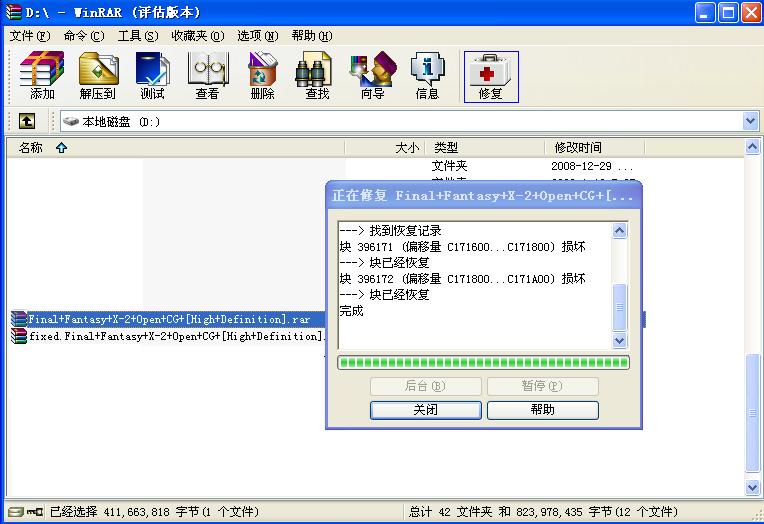This screenshot has height=524, width=764.
Task: Click the 删除 (Delete) toolbar icon
Action: tap(262, 76)
